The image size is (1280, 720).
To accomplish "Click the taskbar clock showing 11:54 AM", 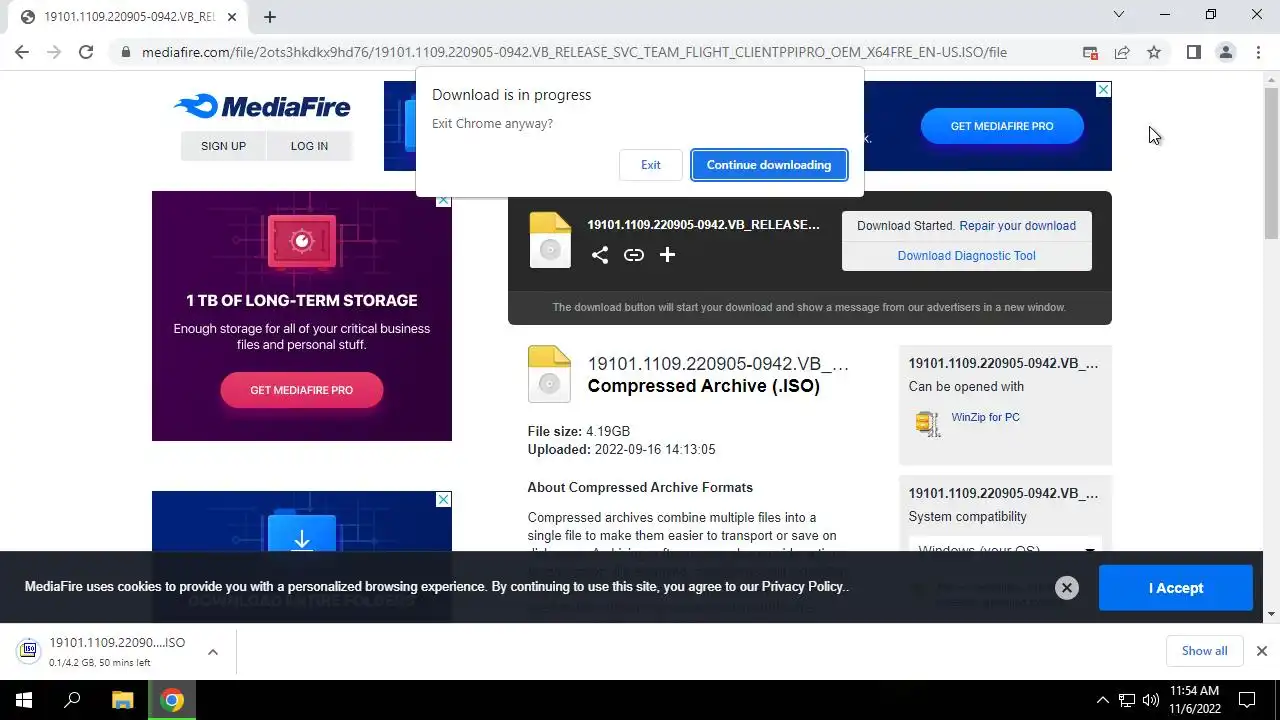I will pos(1195,700).
